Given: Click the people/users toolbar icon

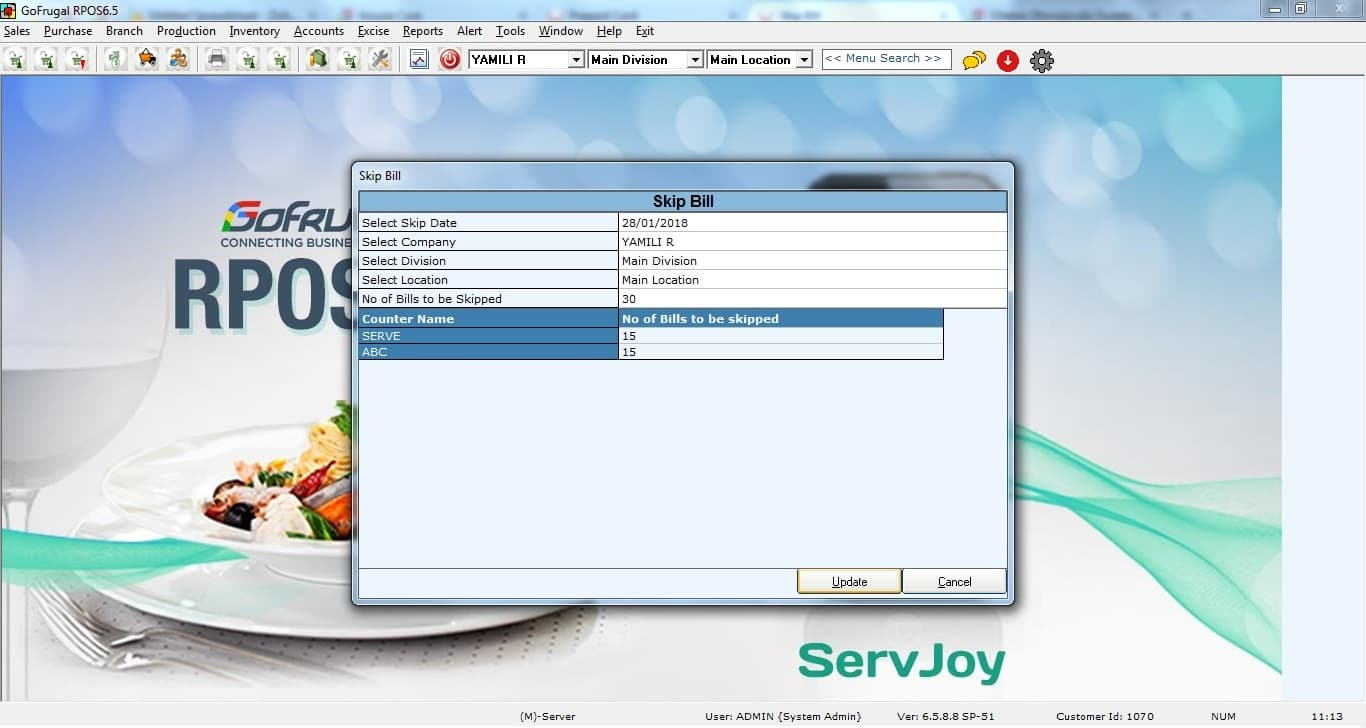Looking at the screenshot, I should [x=178, y=60].
